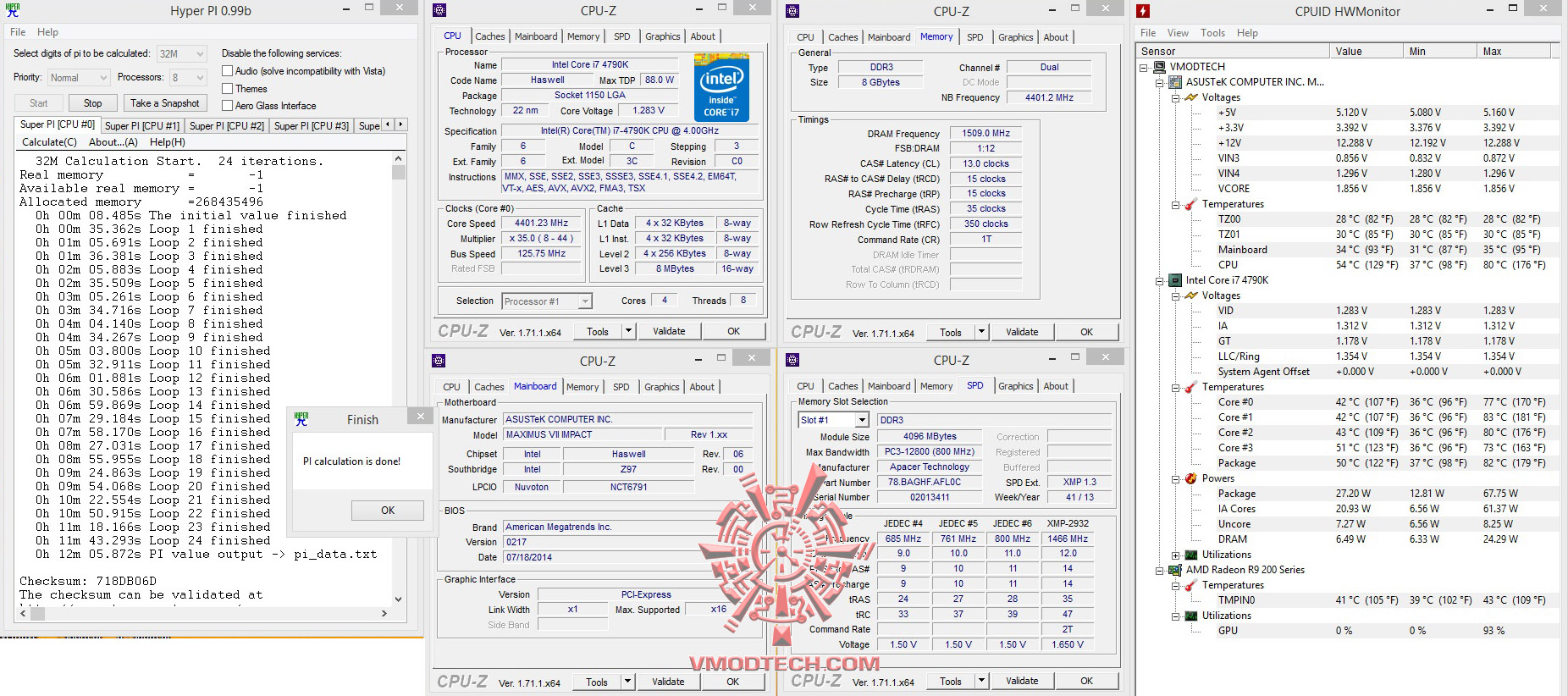Expand Utilizations node under Intel Core i7
Viewport: 1568px width, 696px height.
(1175, 555)
